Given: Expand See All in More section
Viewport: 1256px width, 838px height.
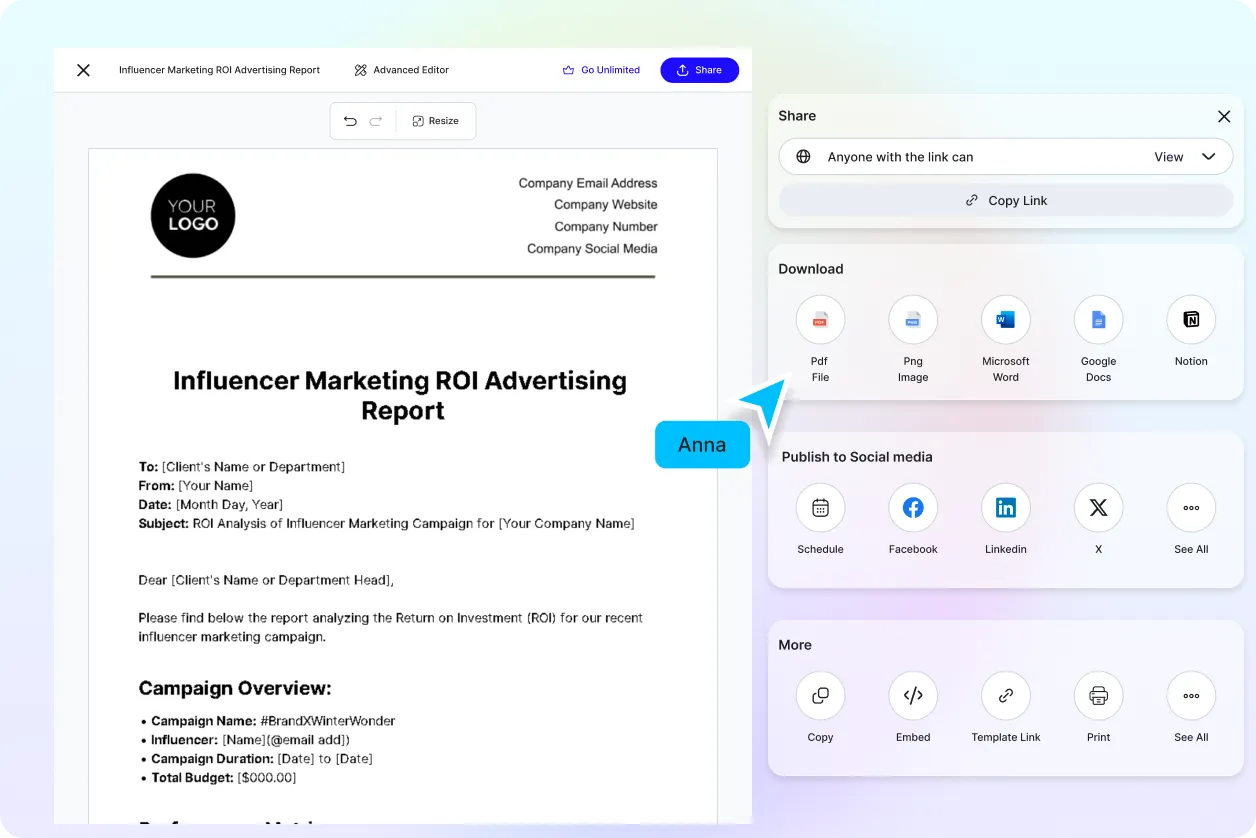Looking at the screenshot, I should pos(1190,697).
